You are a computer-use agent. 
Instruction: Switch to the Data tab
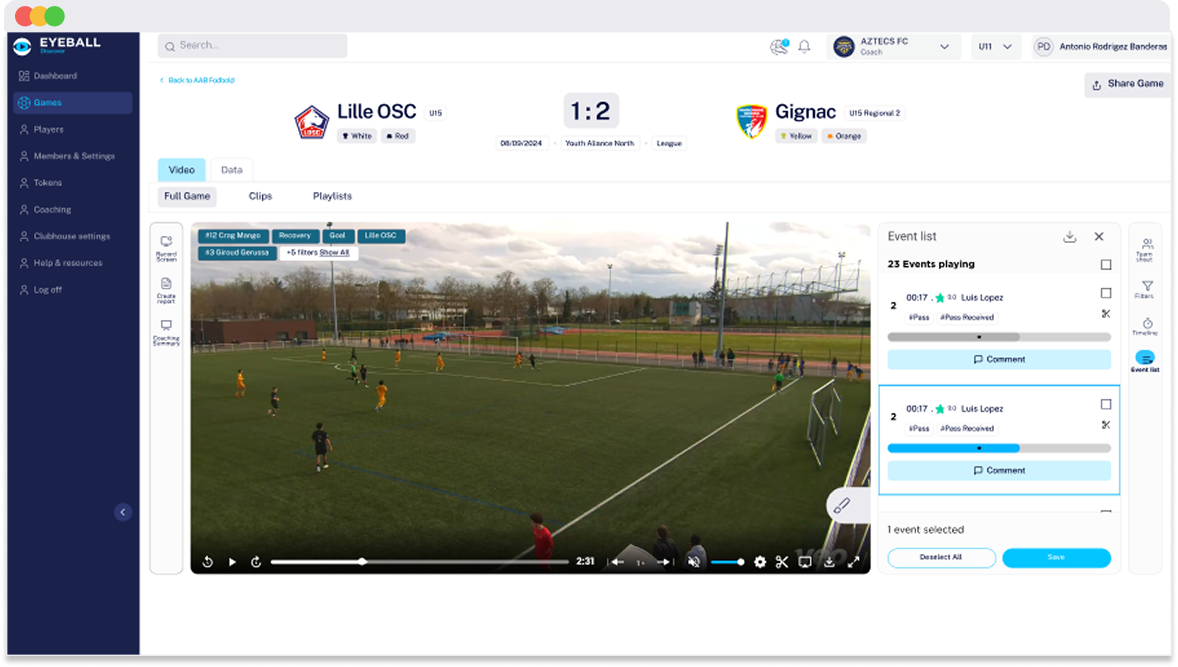[x=232, y=170]
